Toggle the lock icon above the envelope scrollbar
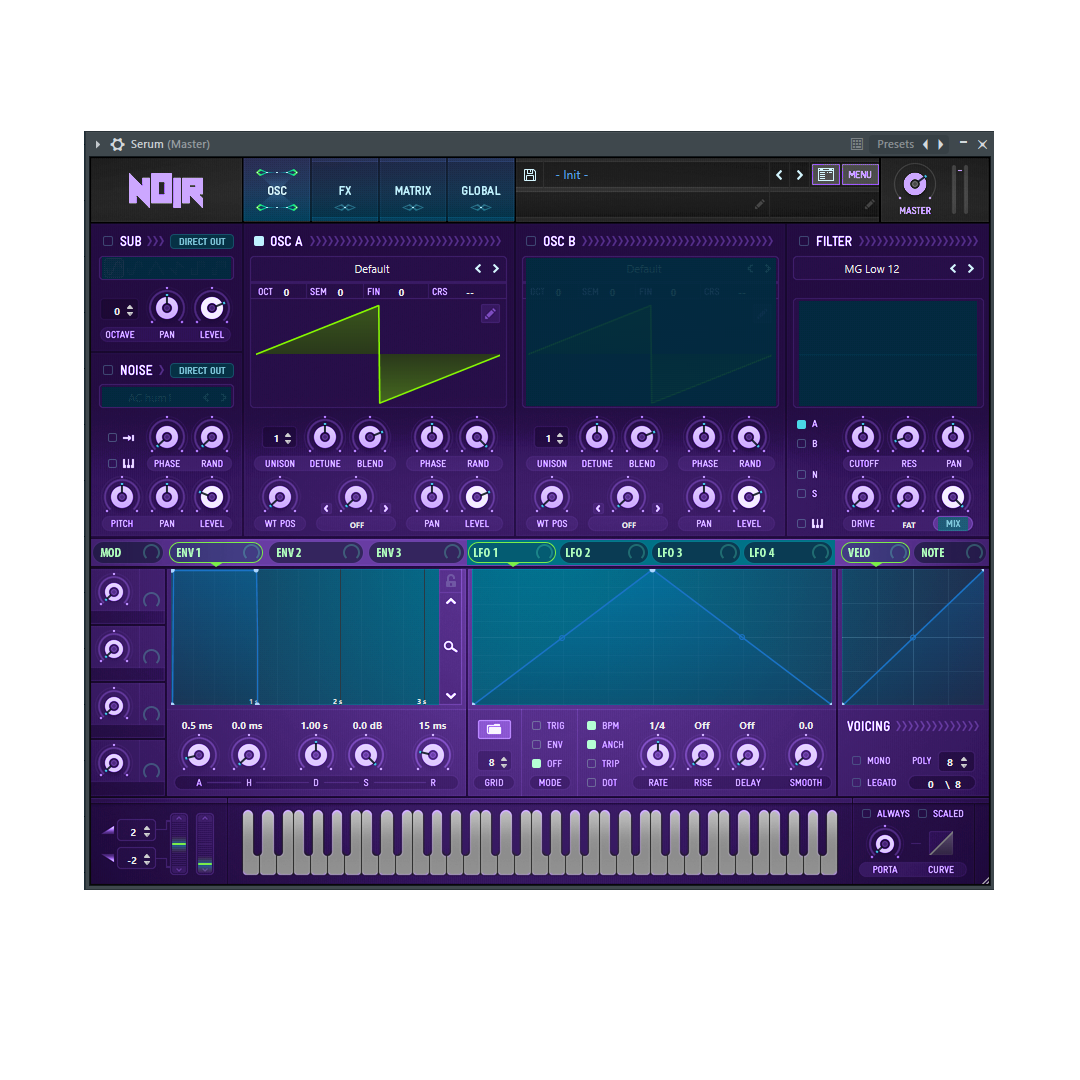The width and height of the screenshot is (1080, 1080). click(x=451, y=580)
